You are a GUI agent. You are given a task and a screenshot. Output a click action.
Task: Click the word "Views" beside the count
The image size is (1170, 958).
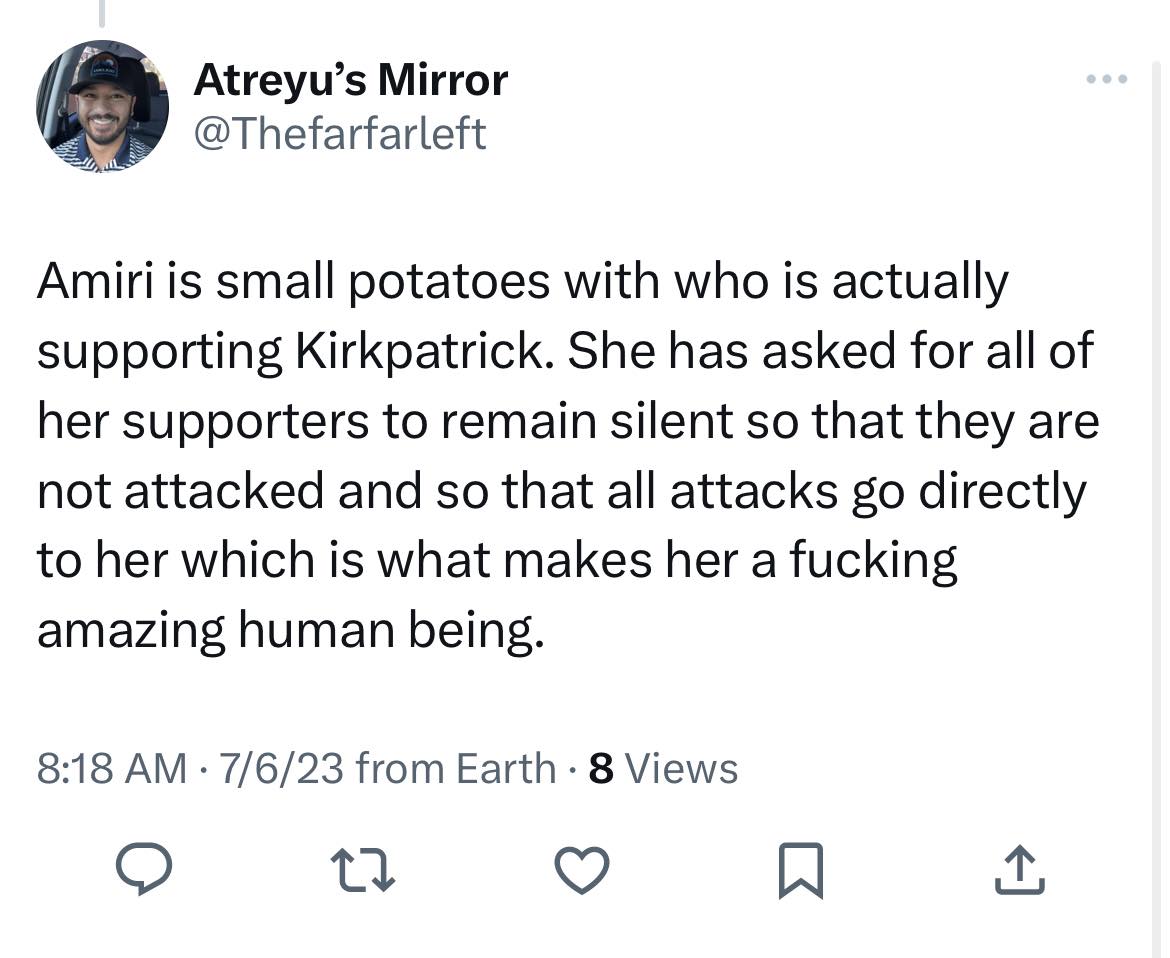(686, 768)
